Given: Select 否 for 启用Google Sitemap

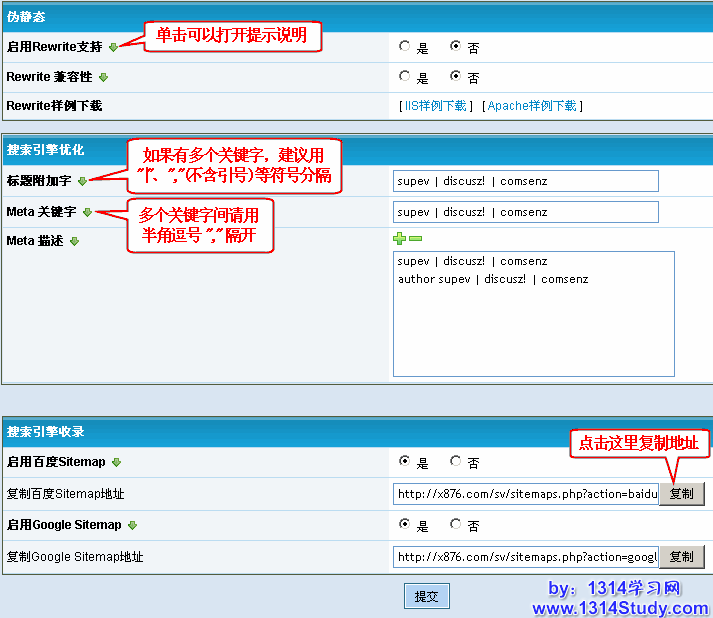Looking at the screenshot, I should (456, 524).
